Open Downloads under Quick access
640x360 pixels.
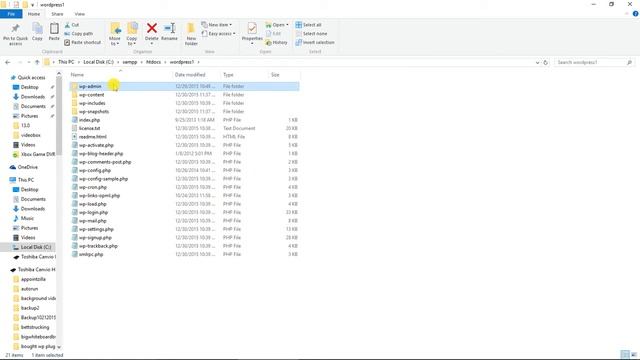coord(33,97)
